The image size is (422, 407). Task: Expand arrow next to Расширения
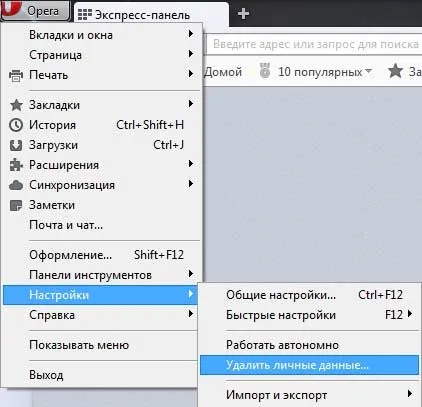[x=191, y=164]
